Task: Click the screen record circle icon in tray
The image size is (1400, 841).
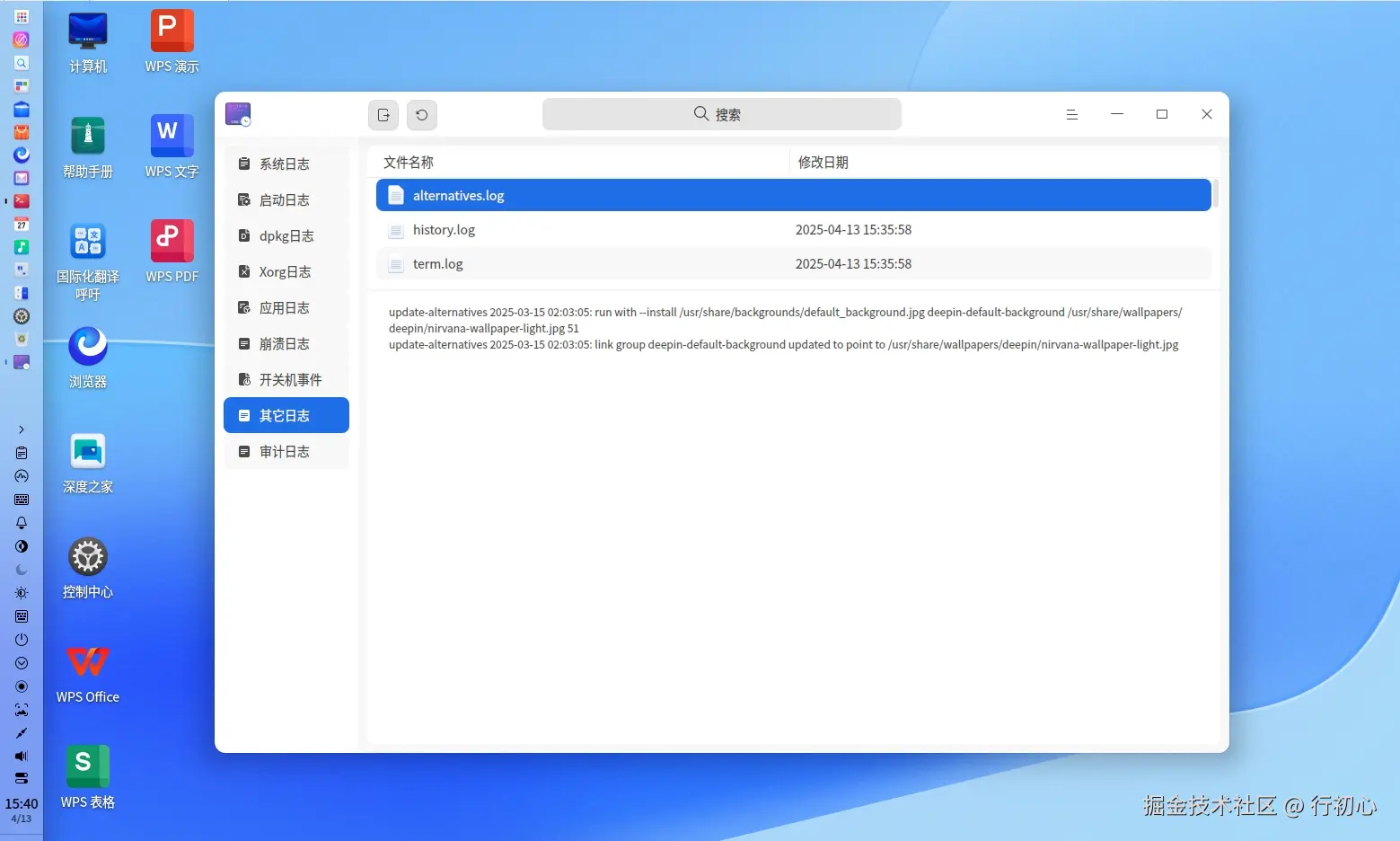Action: [22, 686]
